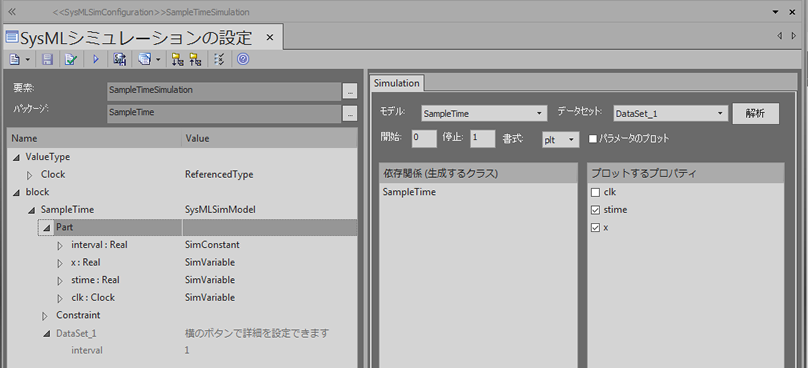808x368 pixels.
Task: Click the 依存関係 (生成するクラス) header
Action: 478,173
